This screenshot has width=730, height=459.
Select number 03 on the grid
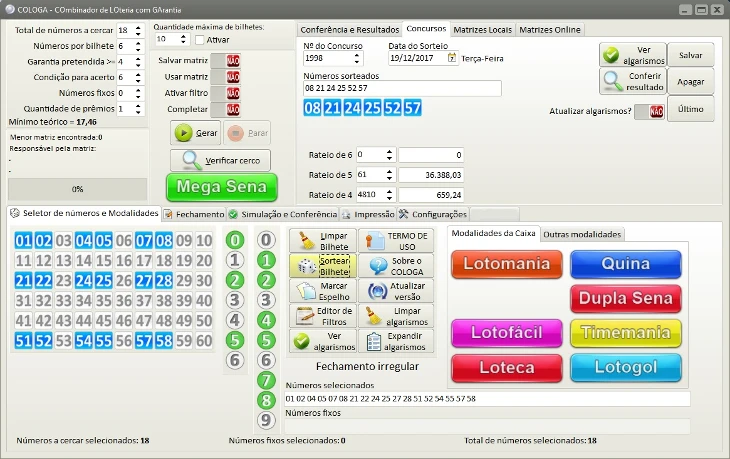(x=63, y=241)
